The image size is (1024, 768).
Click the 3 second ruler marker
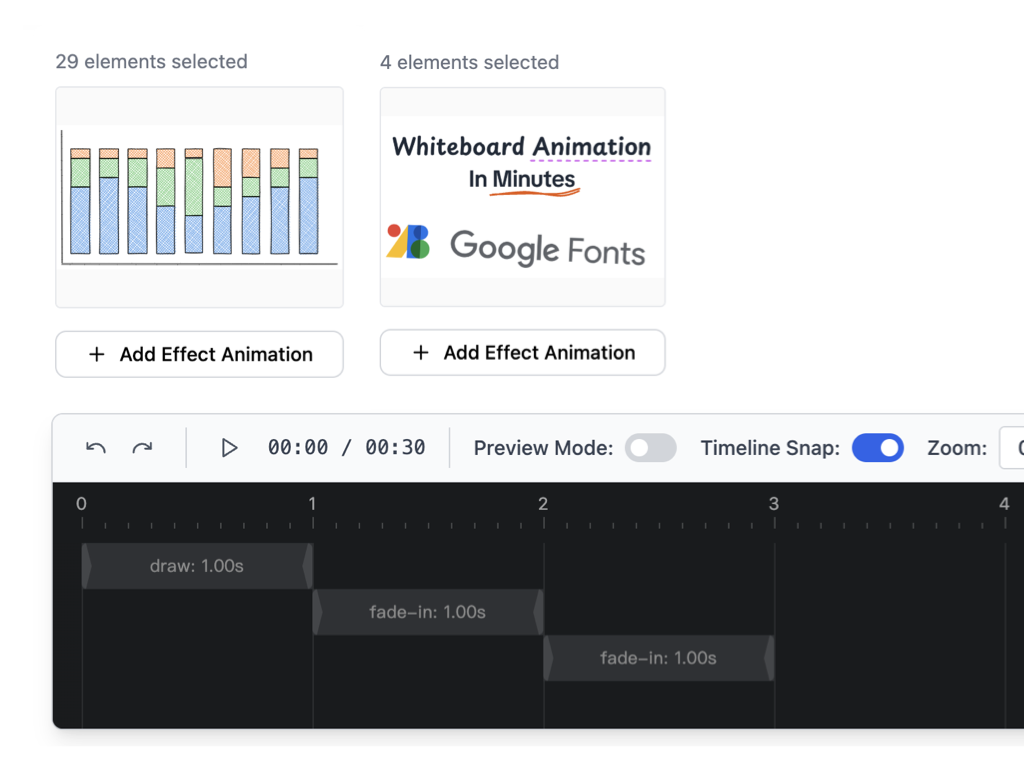(774, 504)
